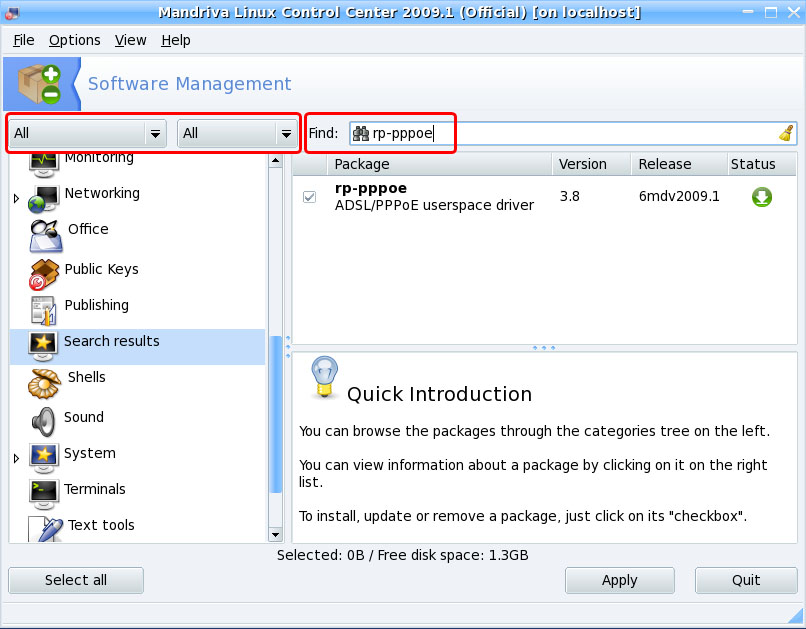Select the Terminals category

(x=95, y=489)
